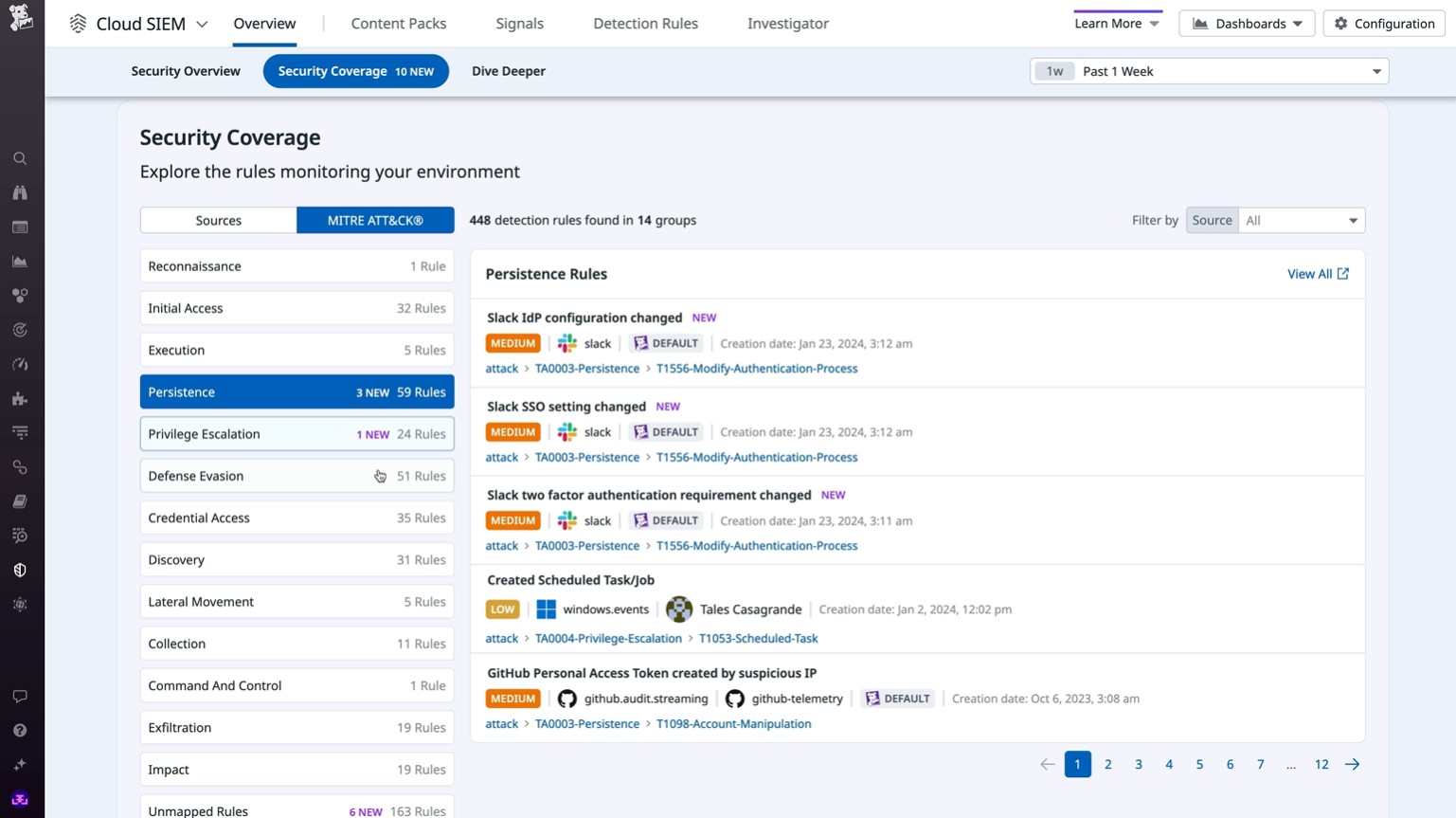
Task: Select the MITRE ATT&CK toggle
Action: click(375, 220)
